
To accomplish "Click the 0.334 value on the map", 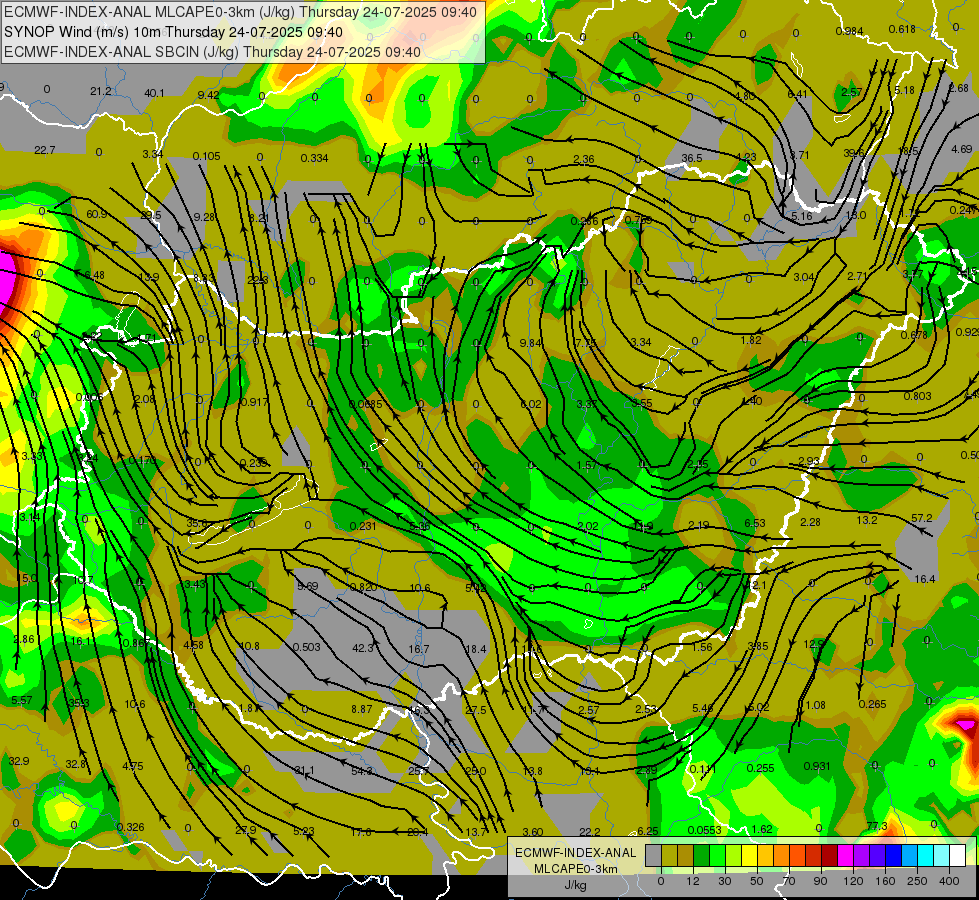I will pos(314,158).
